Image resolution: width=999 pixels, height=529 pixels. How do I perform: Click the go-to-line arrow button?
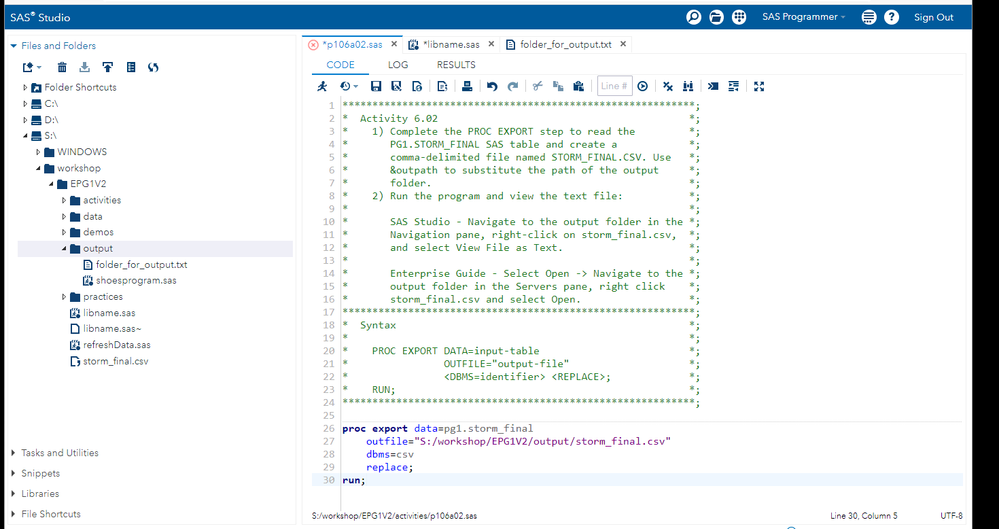[x=643, y=86]
